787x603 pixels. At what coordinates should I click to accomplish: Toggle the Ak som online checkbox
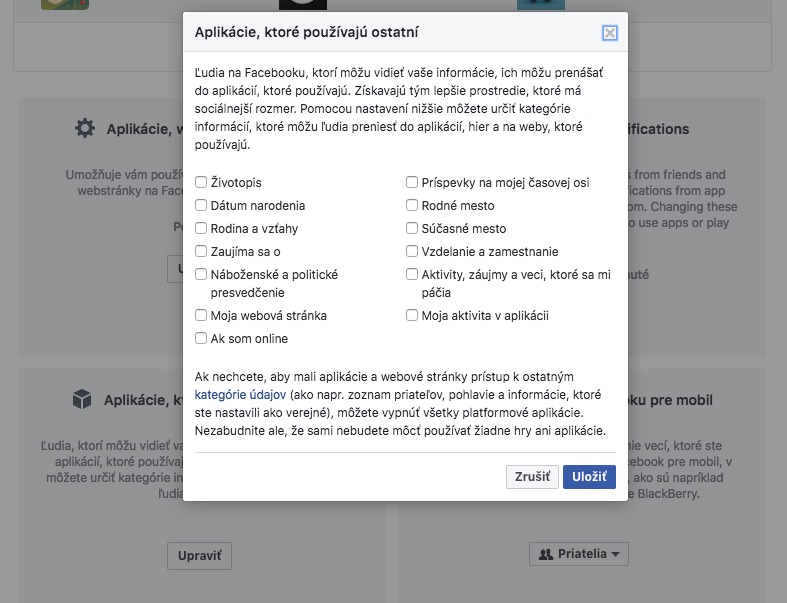(x=201, y=338)
